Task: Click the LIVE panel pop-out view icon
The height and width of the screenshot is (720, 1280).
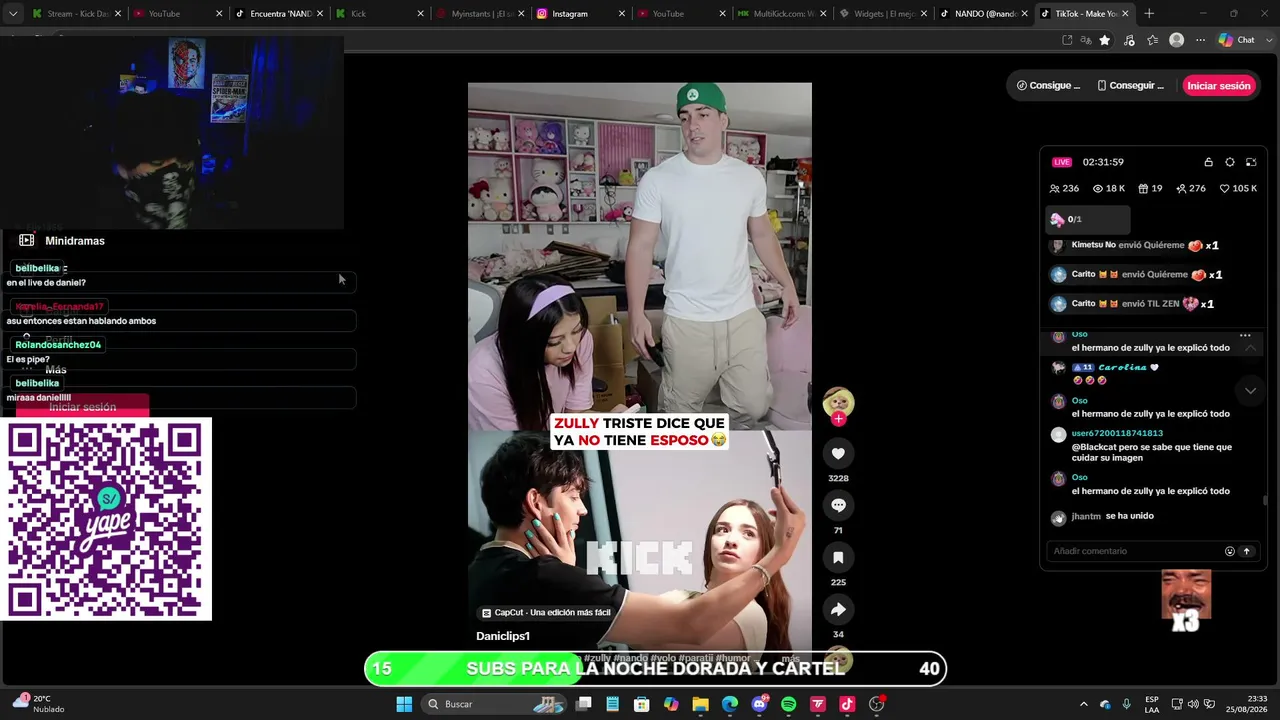Action: coord(1251,162)
